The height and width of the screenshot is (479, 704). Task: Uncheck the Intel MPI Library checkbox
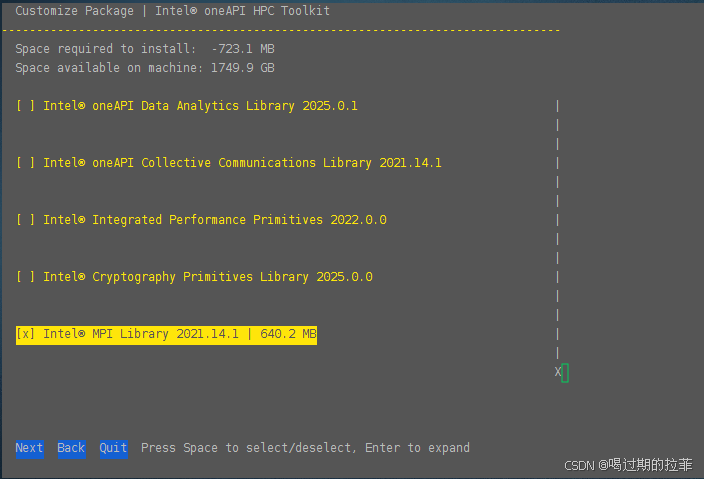tap(26, 334)
